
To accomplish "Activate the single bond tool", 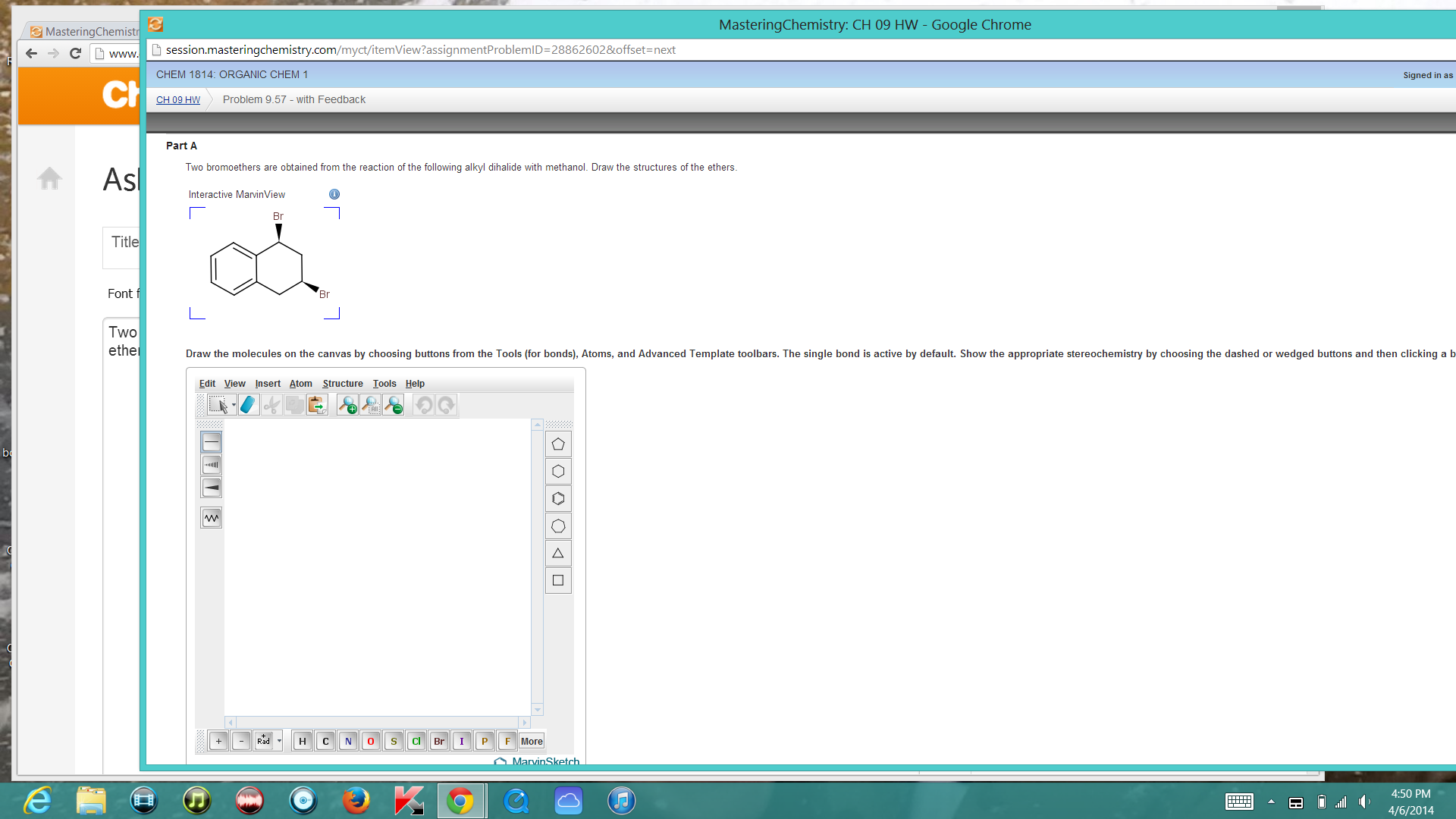I will (x=212, y=442).
